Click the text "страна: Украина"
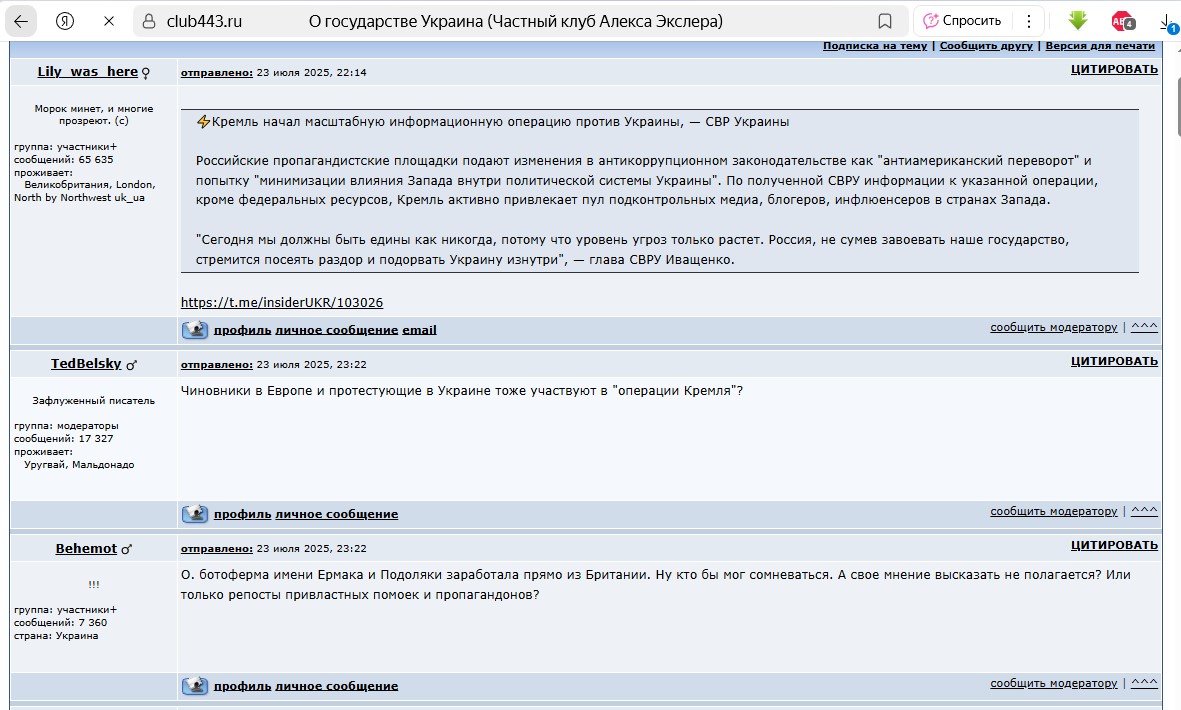Image resolution: width=1181 pixels, height=710 pixels. 56,635
